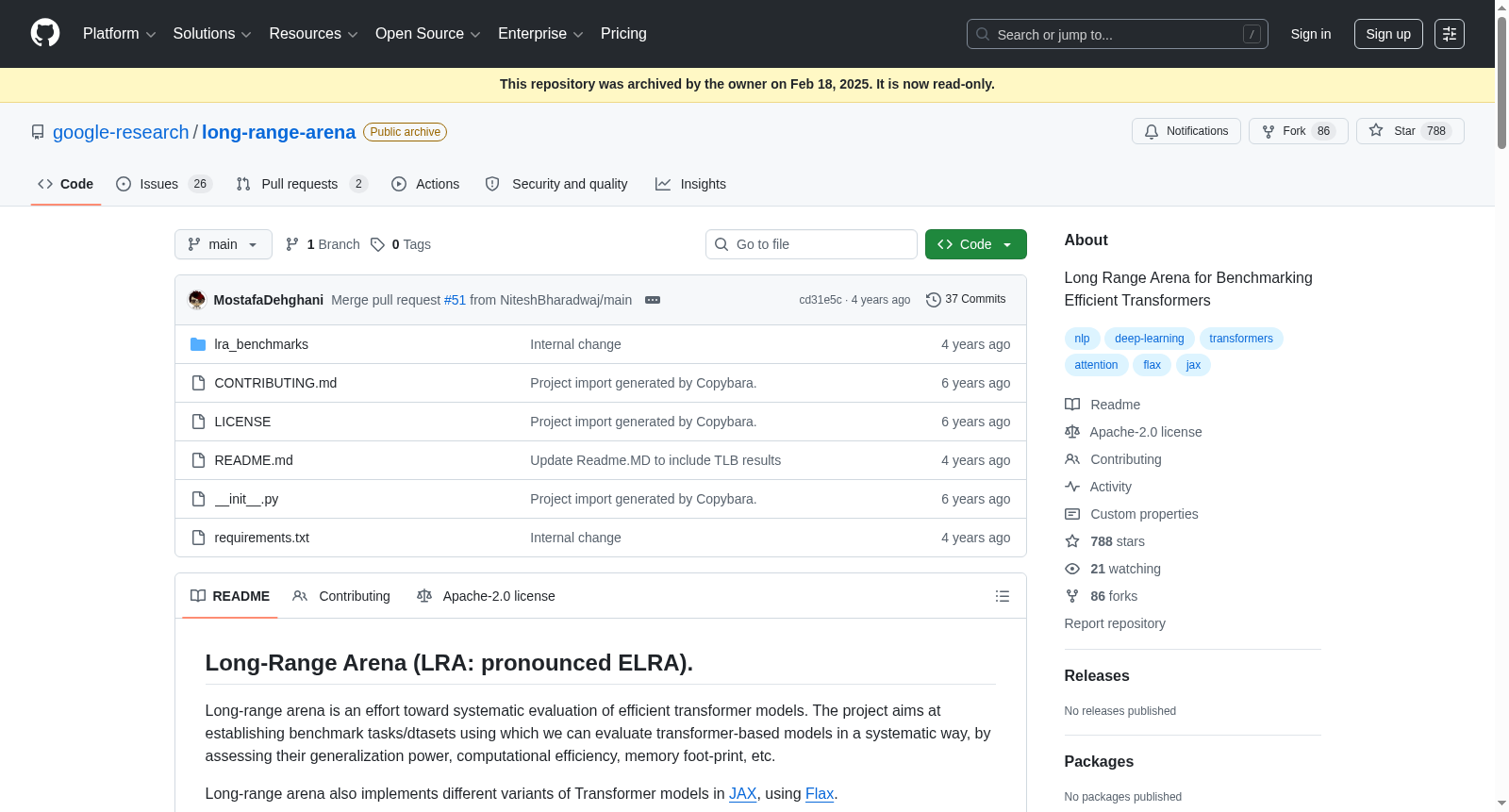The width and height of the screenshot is (1509, 812).
Task: Select the Code repository tab
Action: coord(66,184)
